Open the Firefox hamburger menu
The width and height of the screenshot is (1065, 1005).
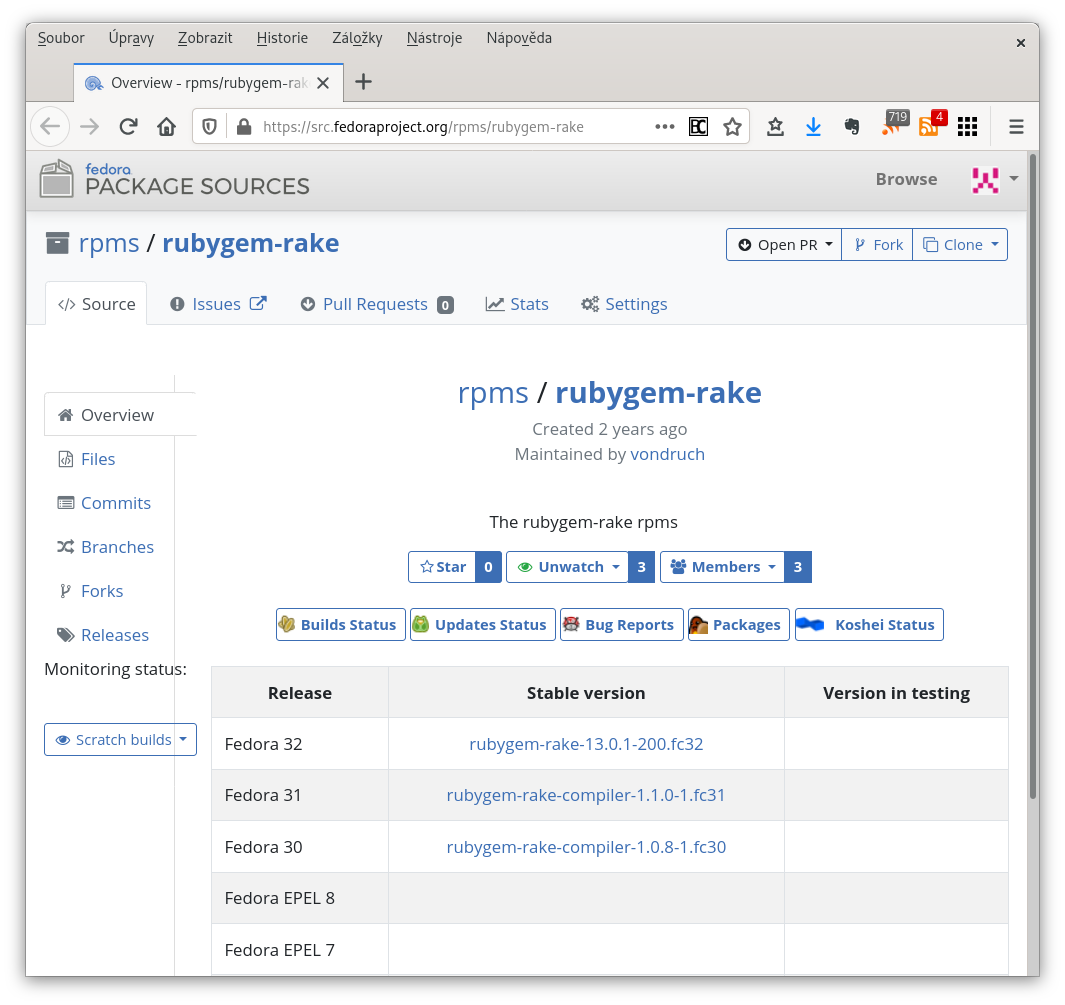(x=1016, y=126)
